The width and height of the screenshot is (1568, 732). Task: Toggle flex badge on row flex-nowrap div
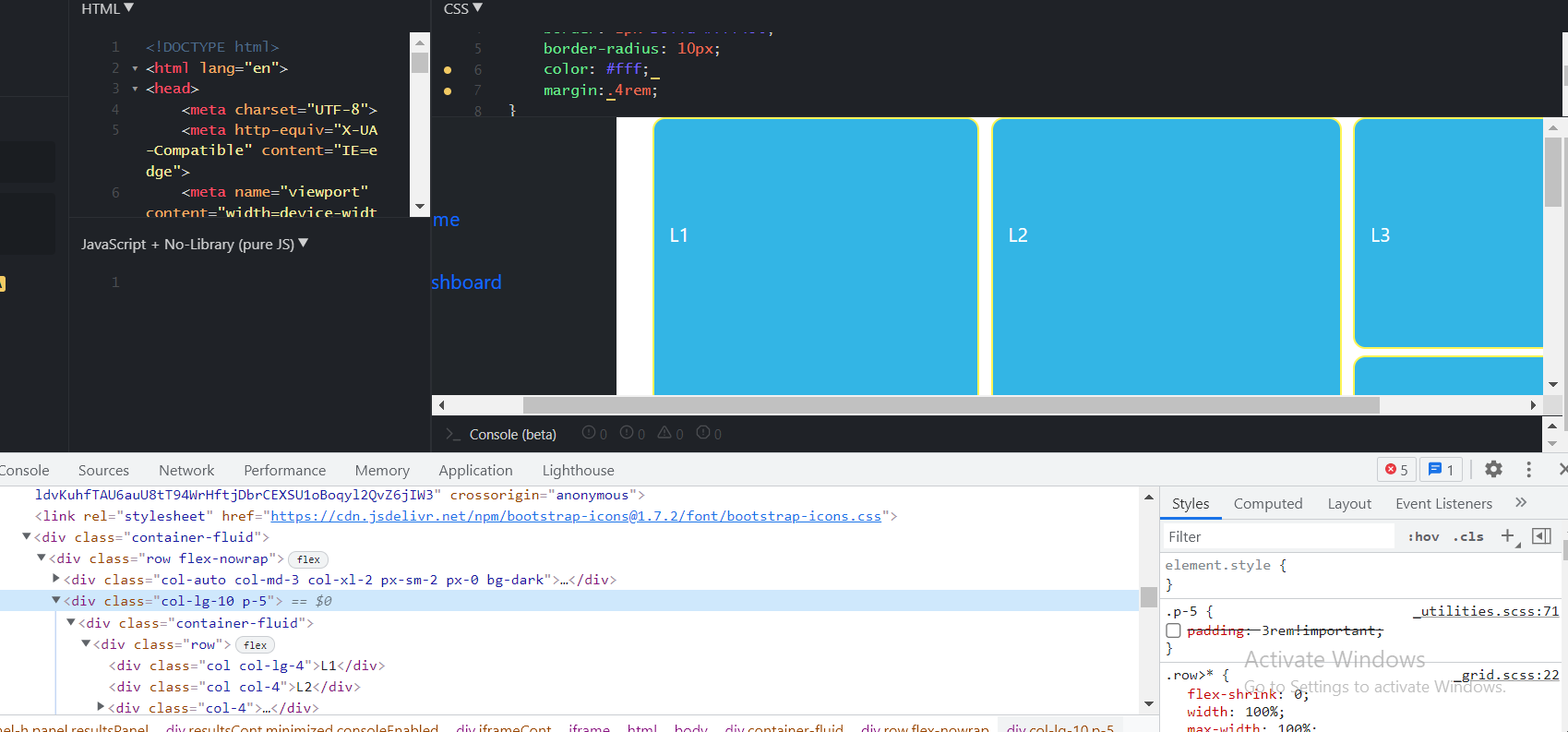(308, 559)
